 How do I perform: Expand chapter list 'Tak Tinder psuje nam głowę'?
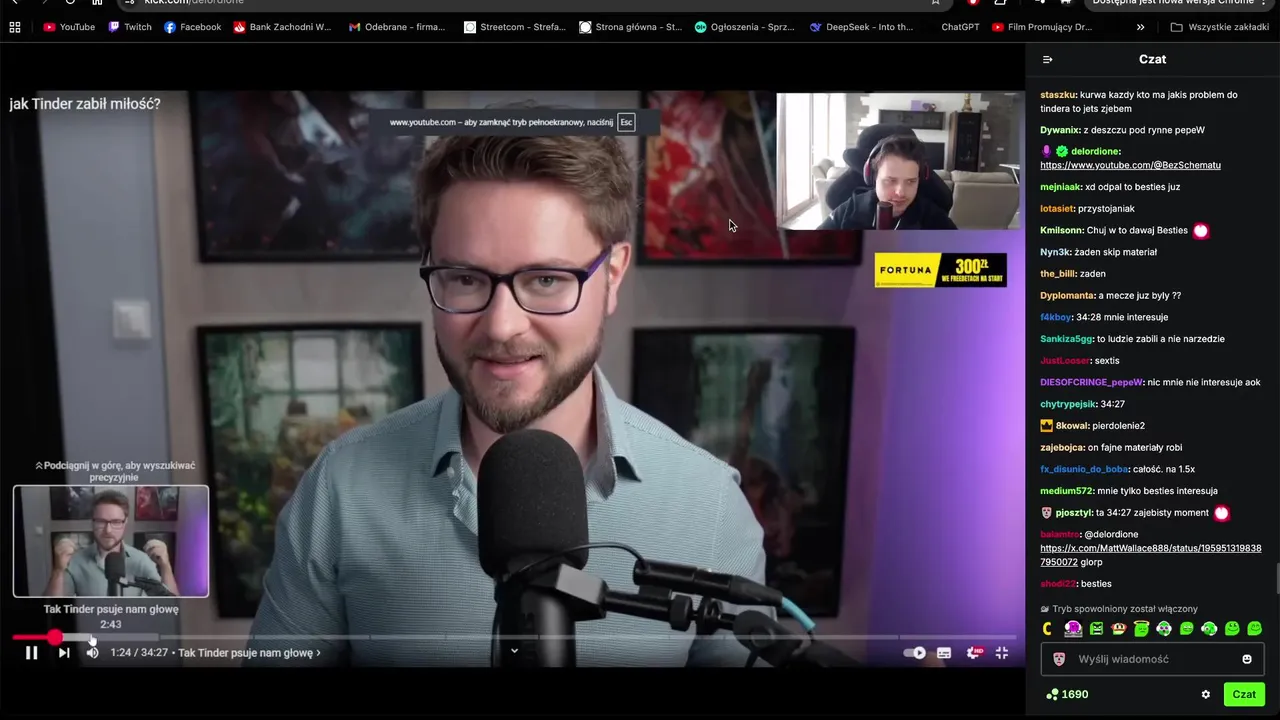tap(249, 653)
